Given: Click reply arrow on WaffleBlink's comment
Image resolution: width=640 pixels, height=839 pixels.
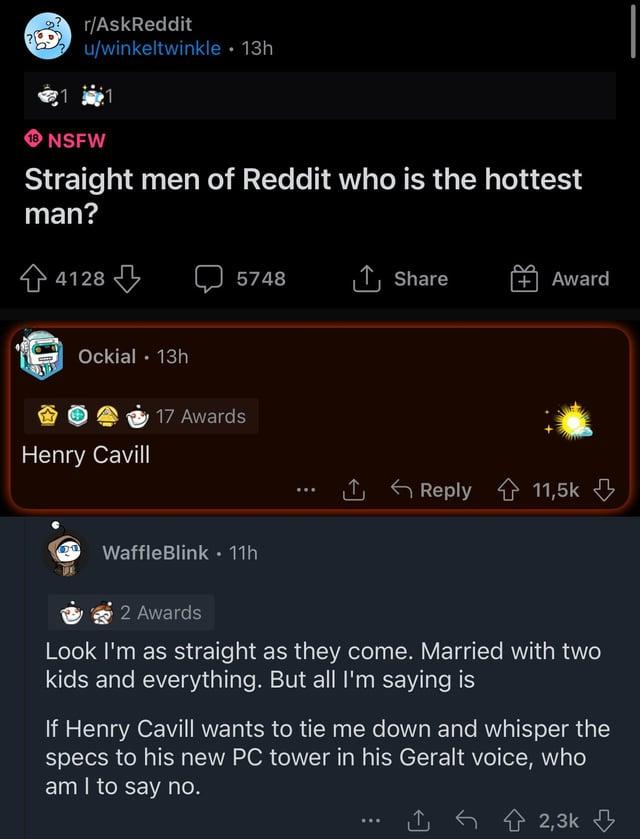Looking at the screenshot, I should pyautogui.click(x=468, y=820).
